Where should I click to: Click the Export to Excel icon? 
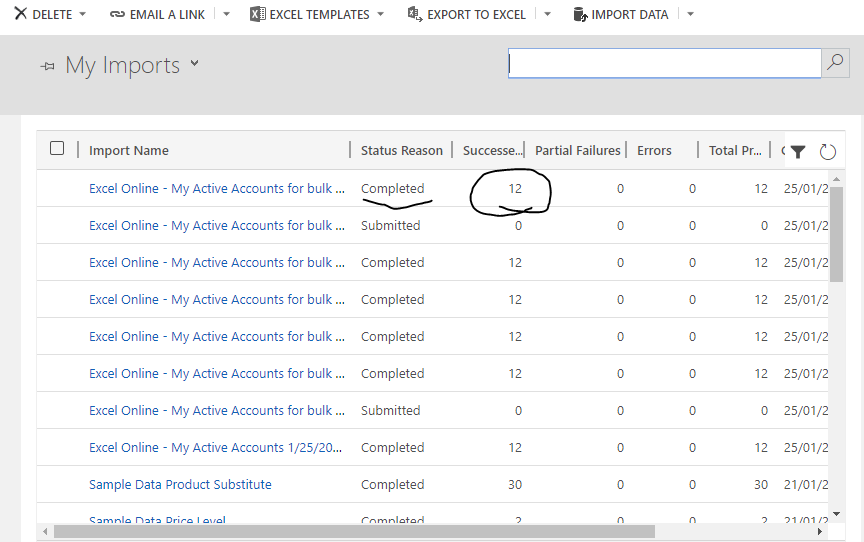[415, 14]
